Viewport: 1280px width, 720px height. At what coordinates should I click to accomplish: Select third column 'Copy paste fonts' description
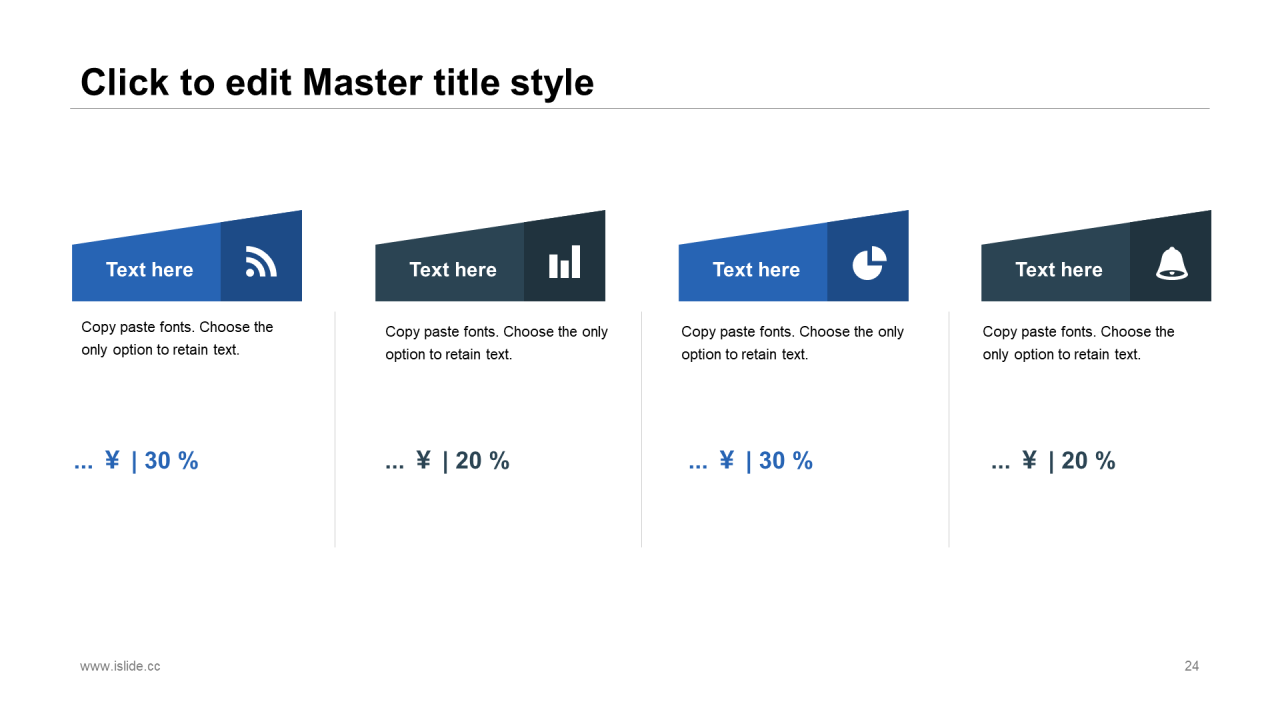coord(792,343)
